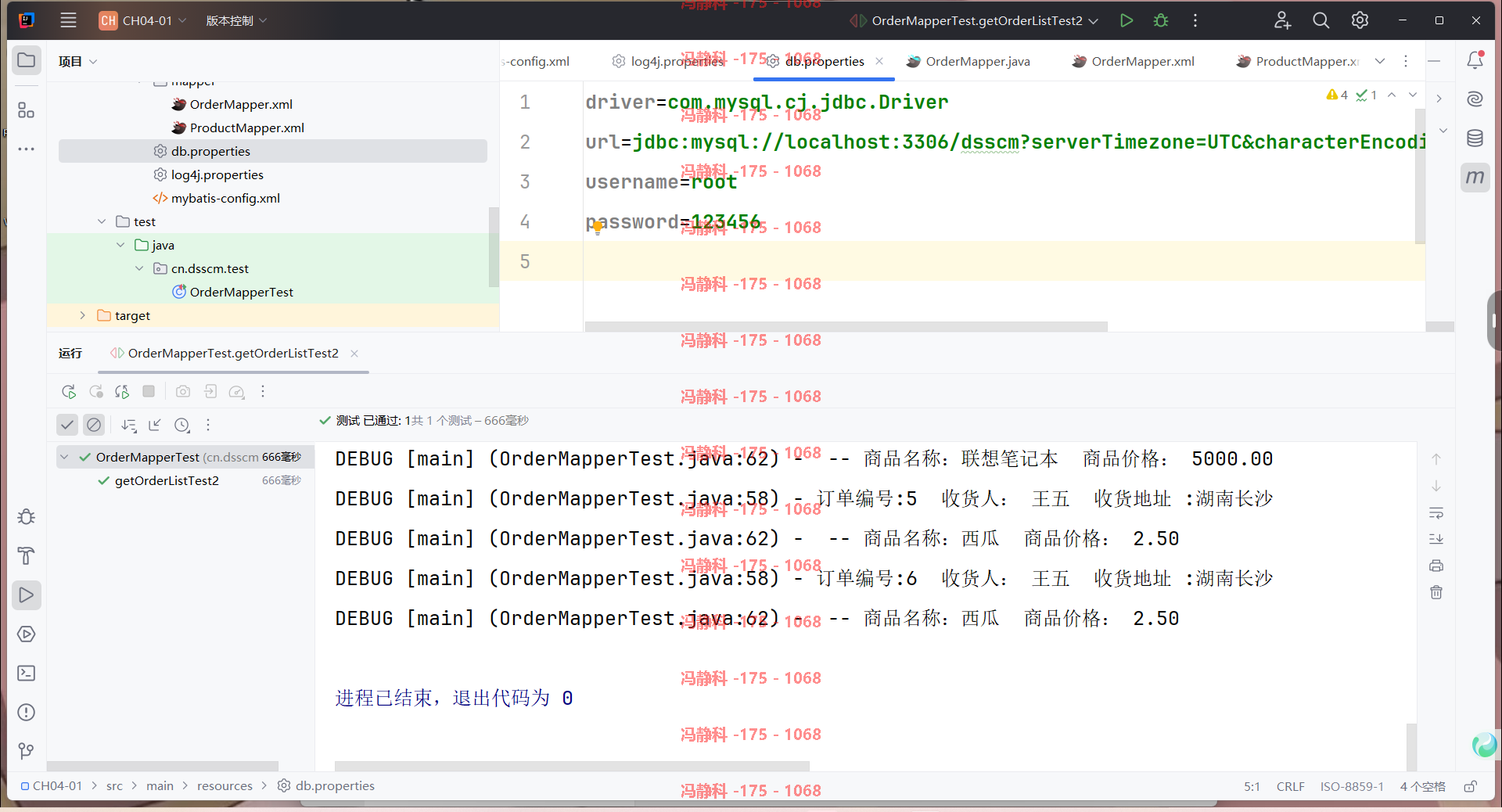Open more run actions vertical dots in title bar
This screenshot has width=1502, height=812.
click(x=1195, y=20)
